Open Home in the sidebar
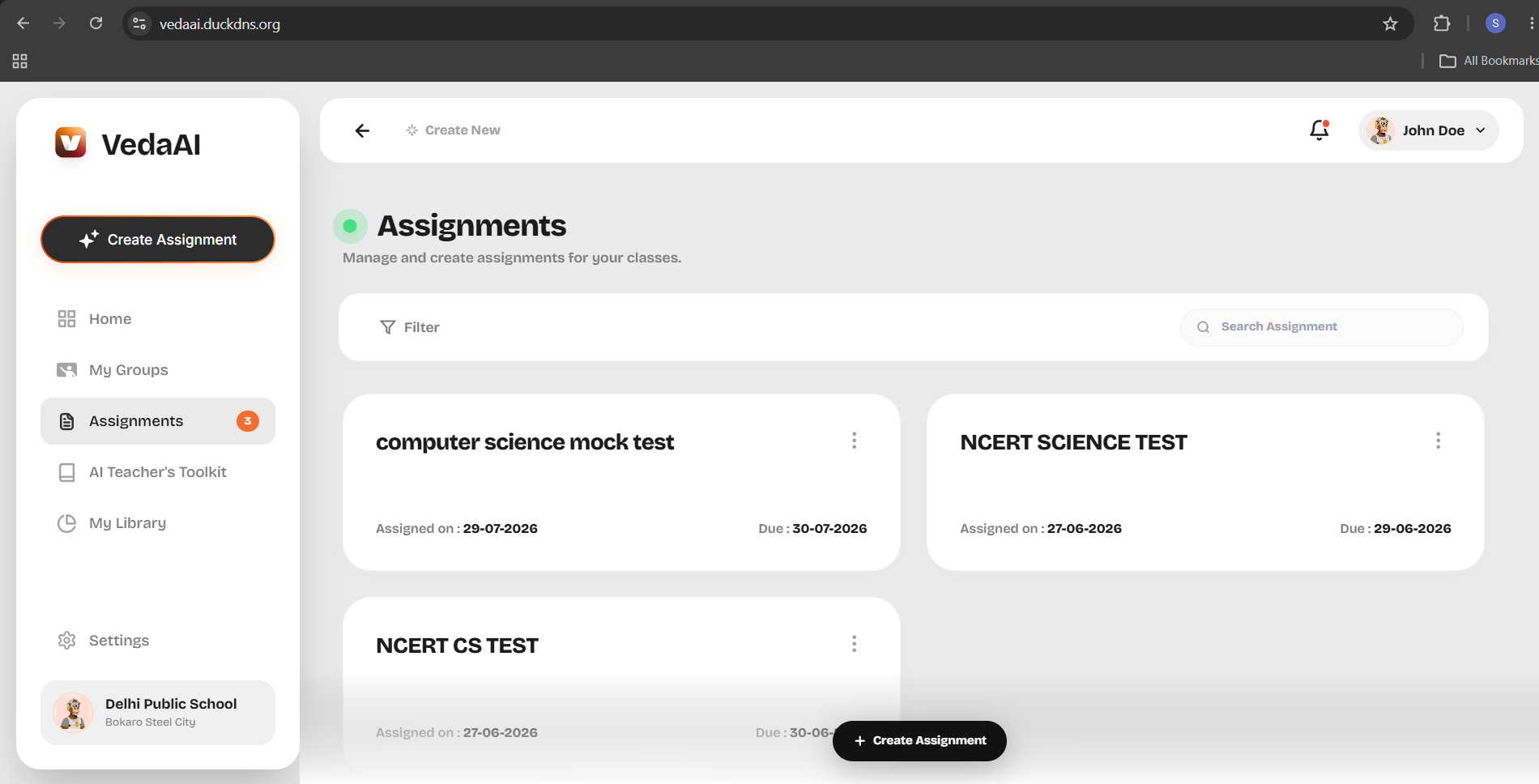The height and width of the screenshot is (784, 1539). click(158, 319)
